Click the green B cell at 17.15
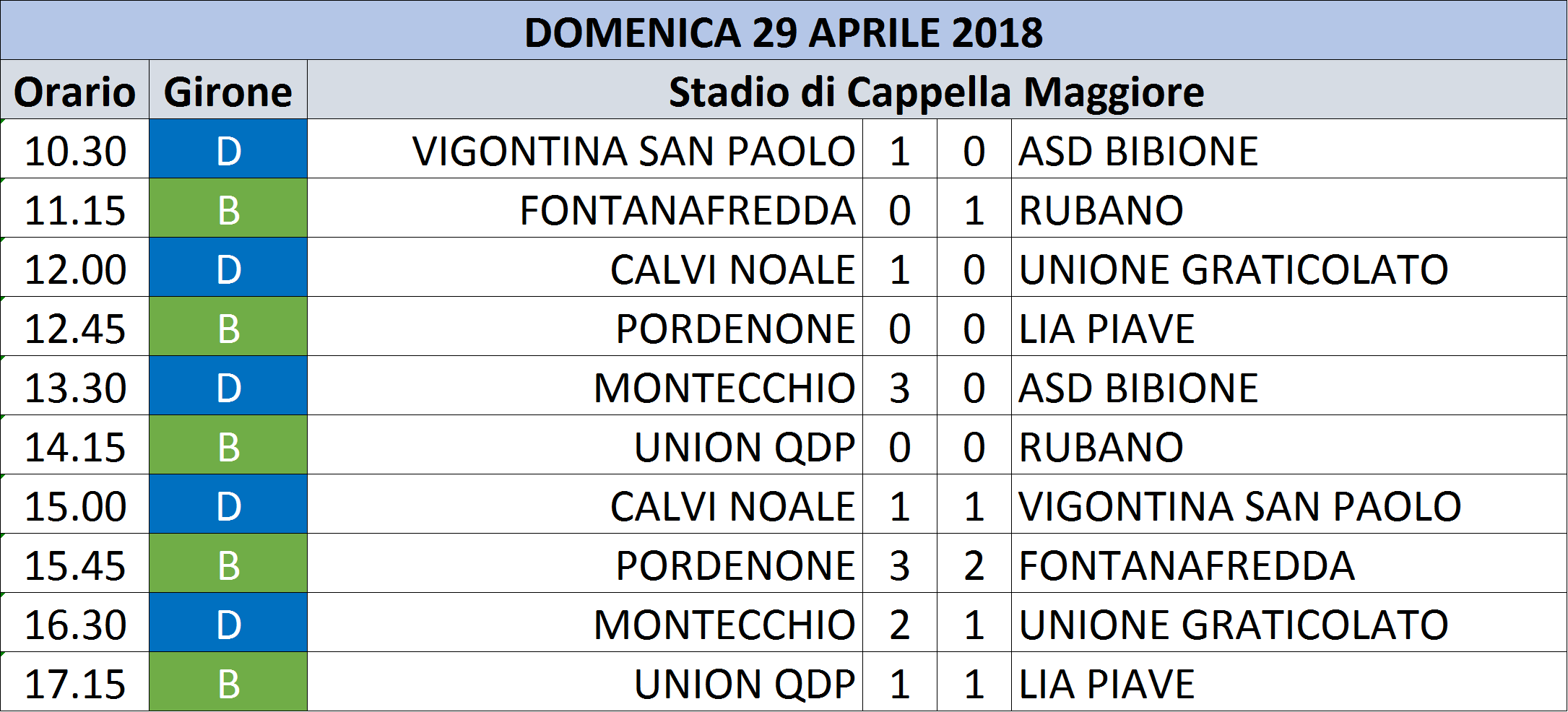The height and width of the screenshot is (712, 1568). [228, 682]
